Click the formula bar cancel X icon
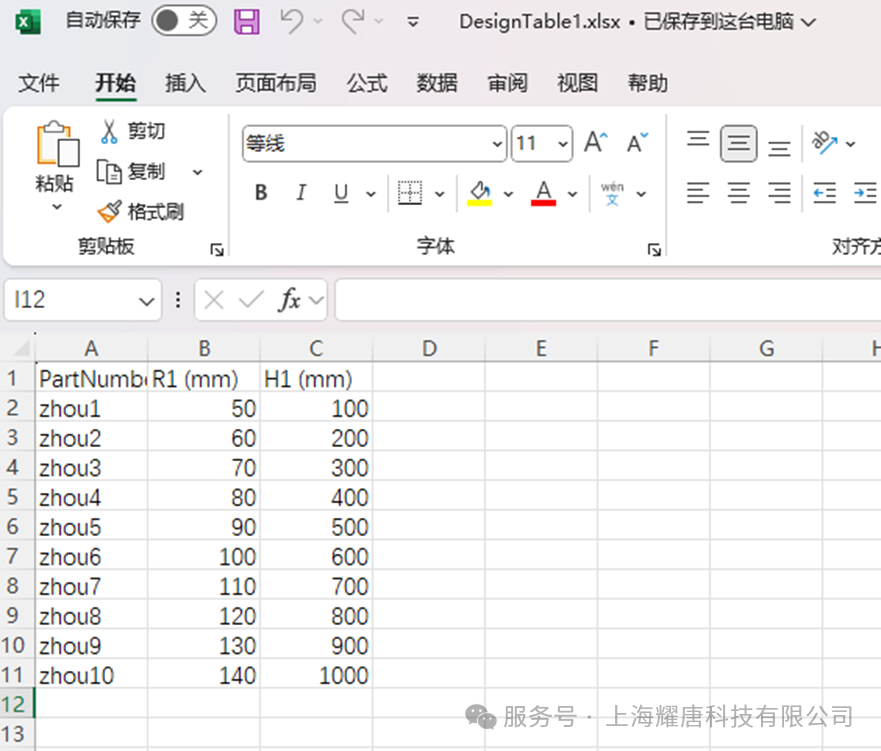 click(214, 300)
